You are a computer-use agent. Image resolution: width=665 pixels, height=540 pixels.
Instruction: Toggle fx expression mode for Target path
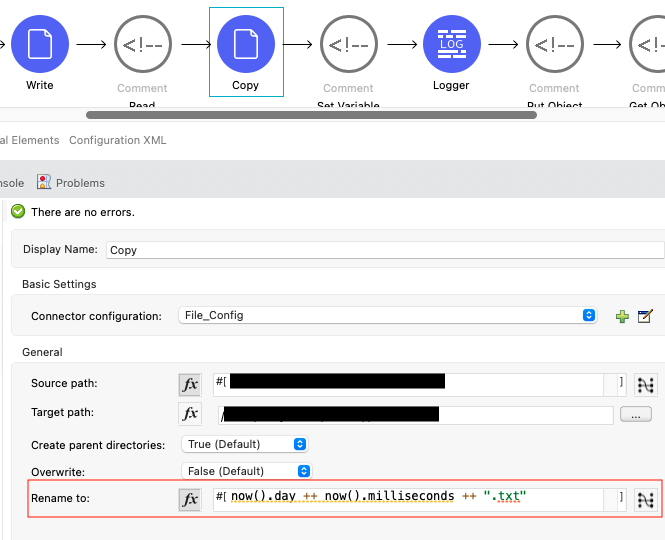[x=190, y=414]
